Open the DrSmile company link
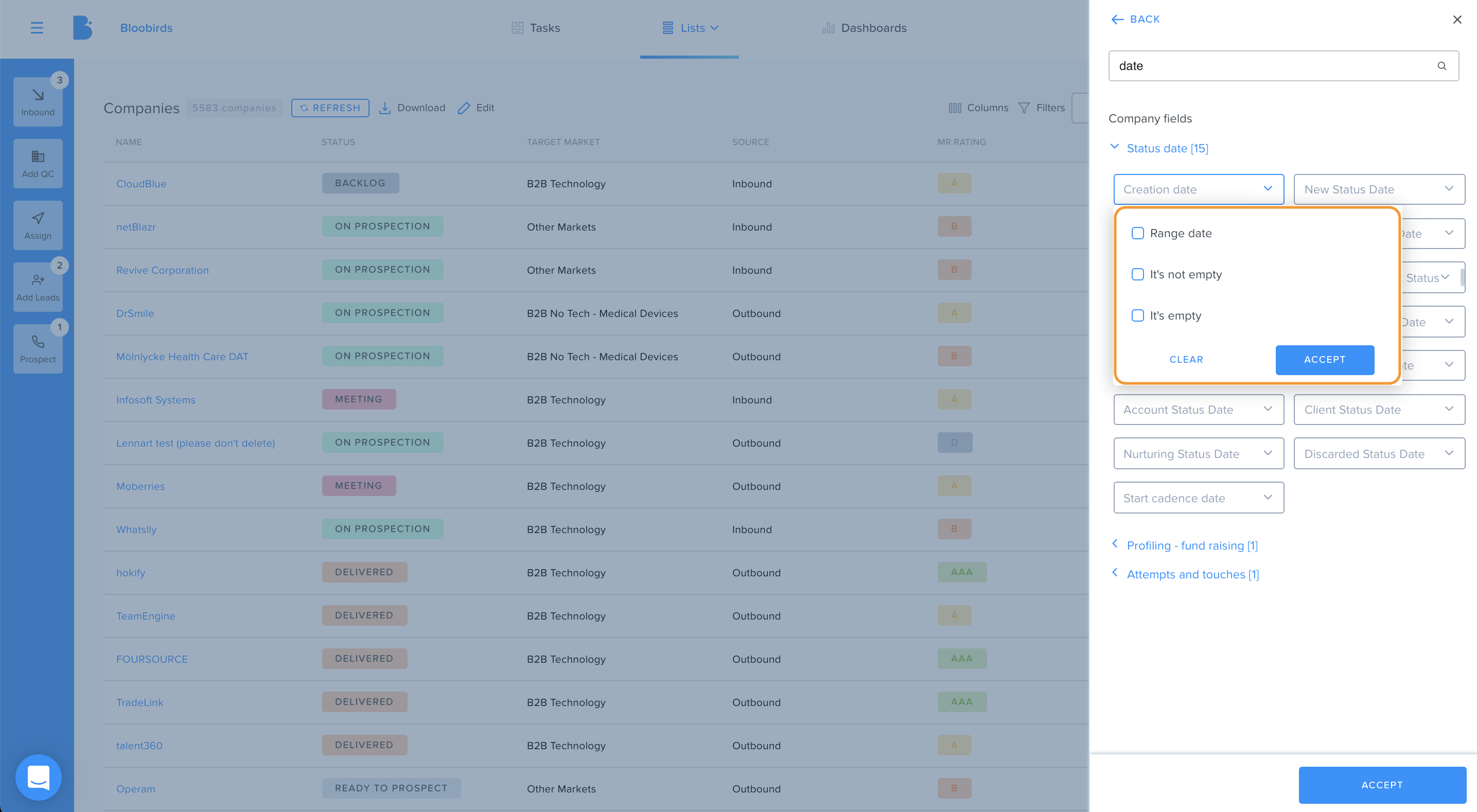1477x812 pixels. click(135, 313)
